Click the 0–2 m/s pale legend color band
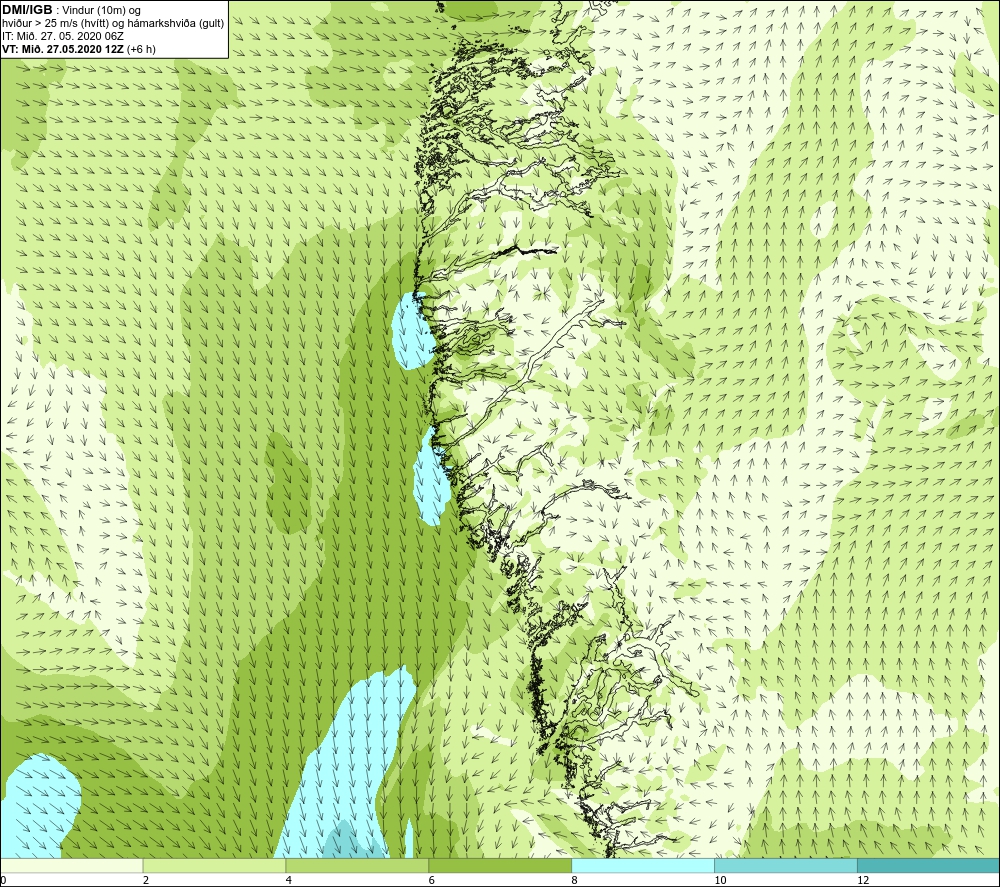Viewport: 1000px width, 887px height. [x=71, y=866]
